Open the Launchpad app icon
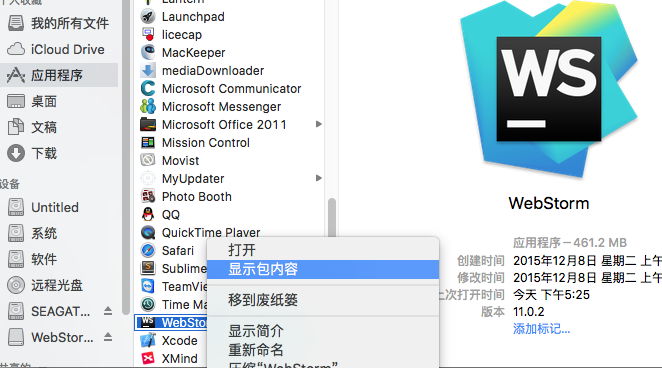Viewport: 662px width, 368px height. click(x=148, y=16)
